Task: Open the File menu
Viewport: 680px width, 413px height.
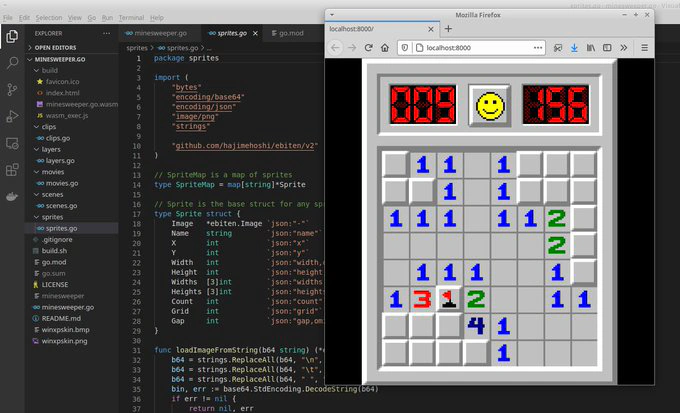Action: click(8, 18)
